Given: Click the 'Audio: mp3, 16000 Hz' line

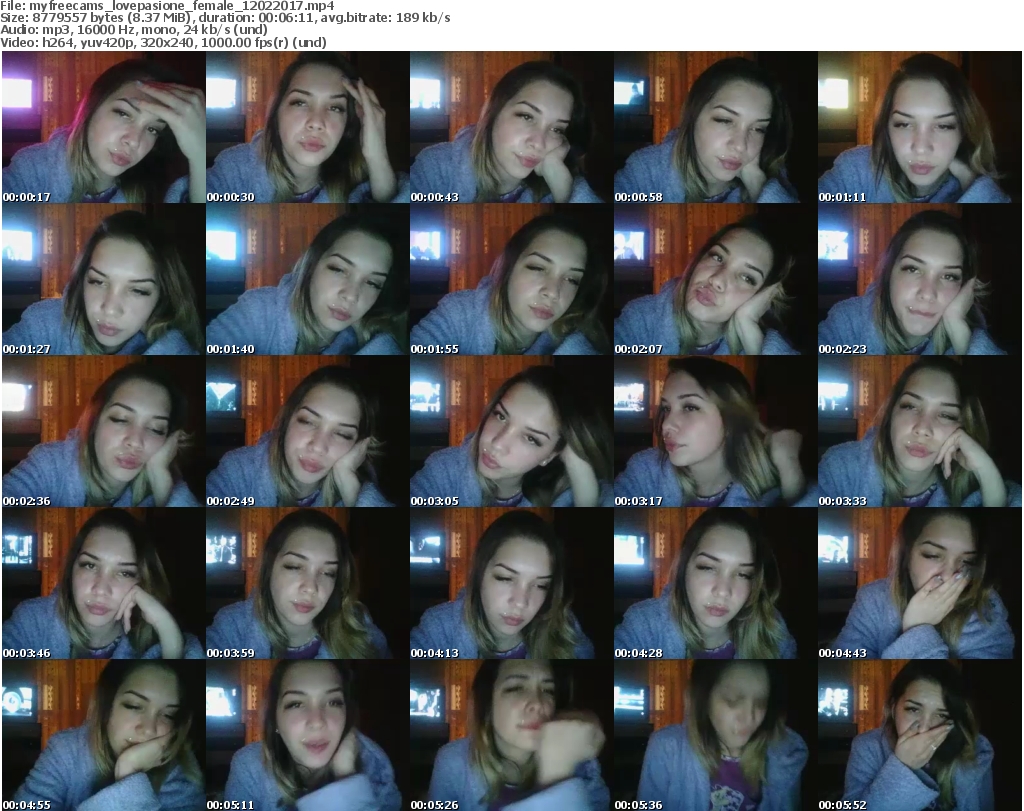Looking at the screenshot, I should (x=134, y=30).
